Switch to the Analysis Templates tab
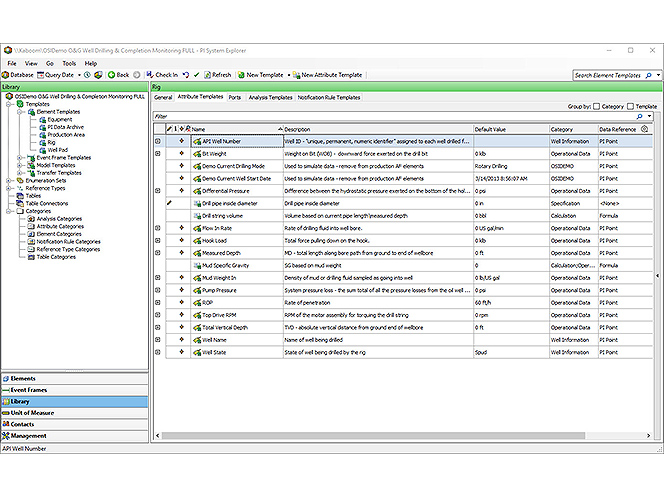 [x=270, y=98]
